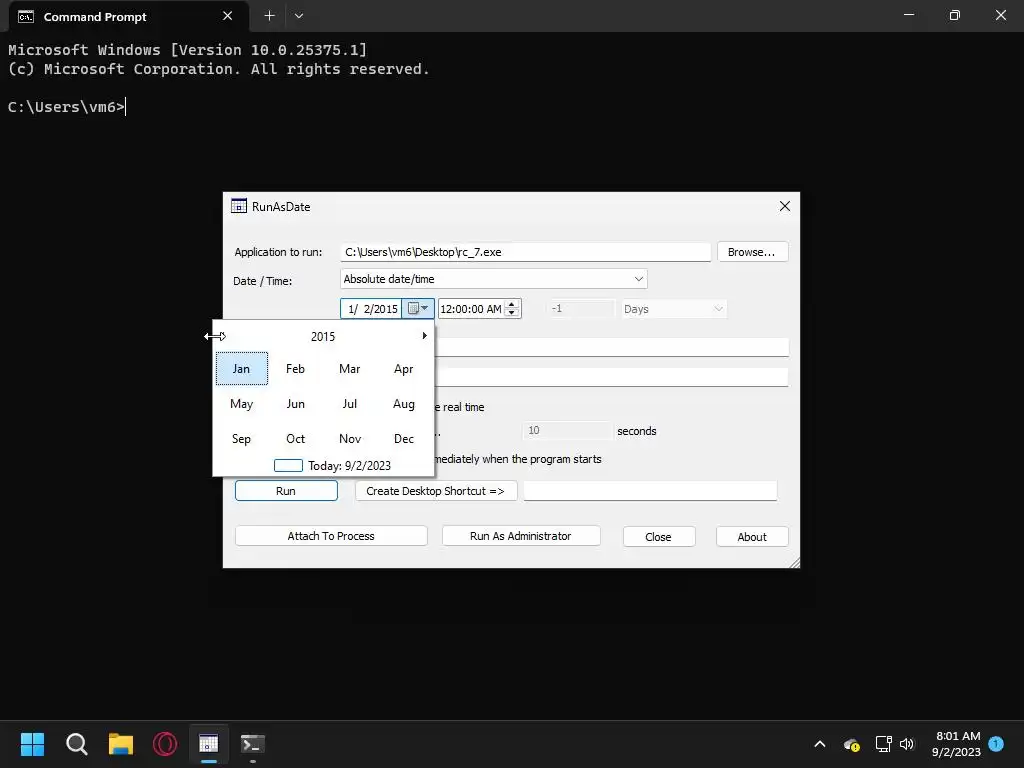Image resolution: width=1024 pixels, height=768 pixels.
Task: Click Browse... button
Action: [x=752, y=252]
